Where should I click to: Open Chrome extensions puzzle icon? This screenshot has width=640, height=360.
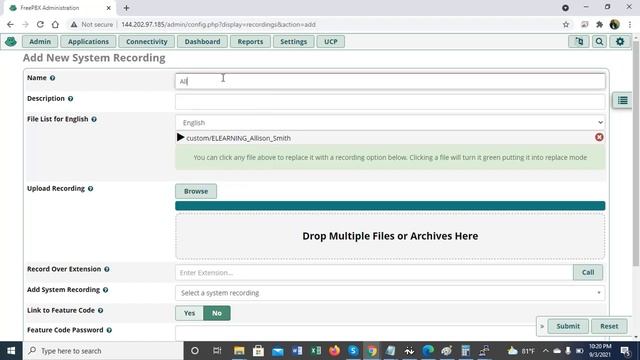(599, 24)
